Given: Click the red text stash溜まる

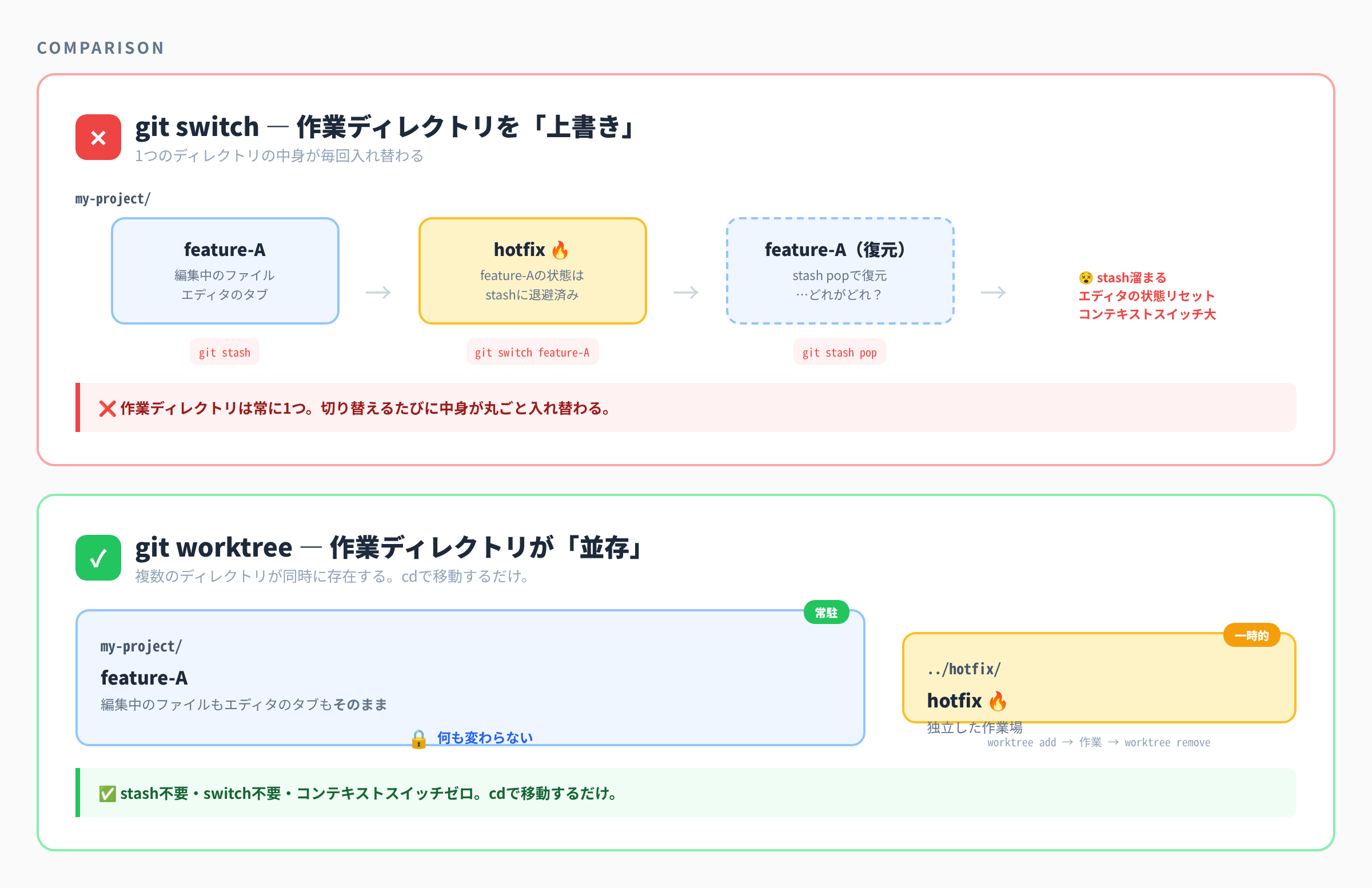Looking at the screenshot, I should [1131, 278].
